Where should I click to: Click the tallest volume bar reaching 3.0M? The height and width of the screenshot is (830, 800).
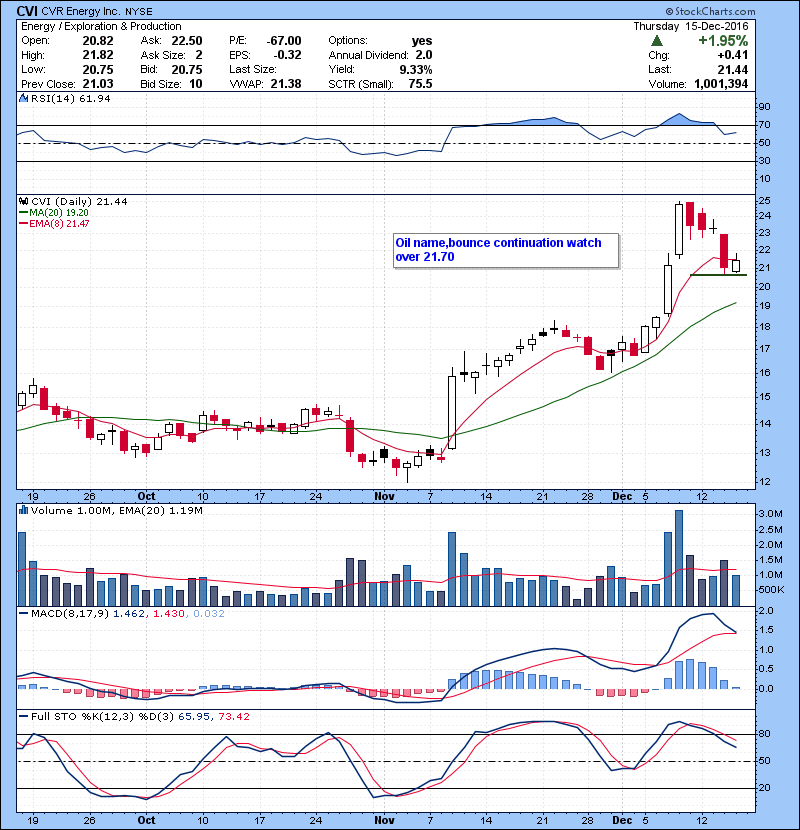(679, 558)
